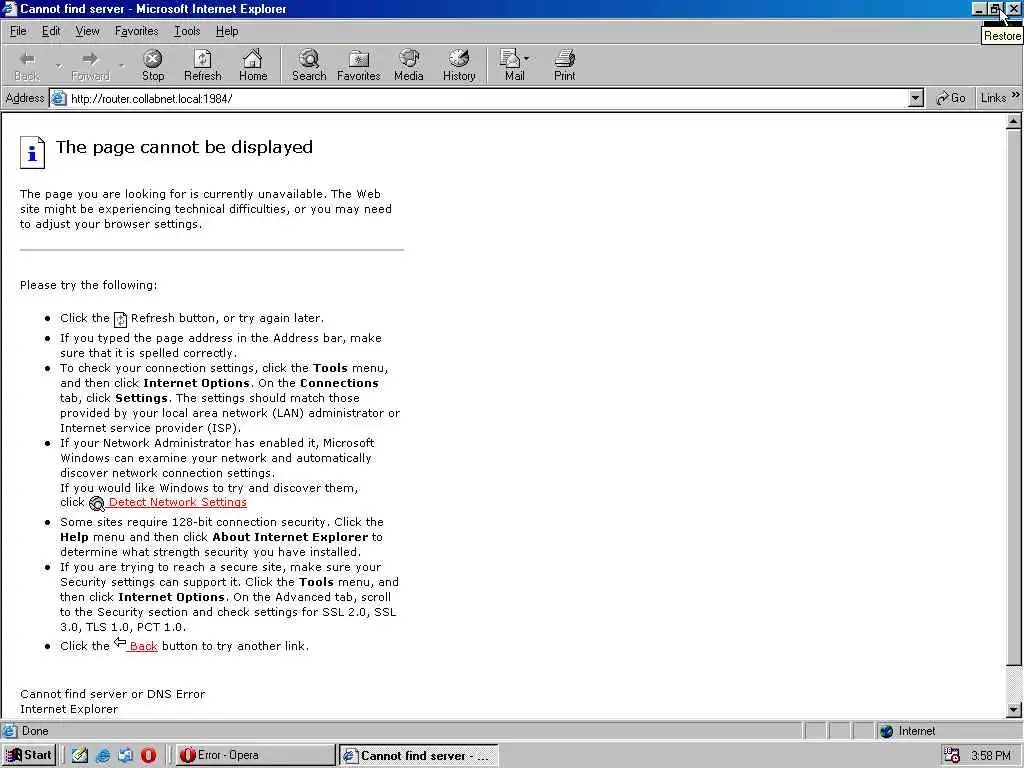
Task: Click the Outlook Express quick launch icon
Action: (x=125, y=755)
